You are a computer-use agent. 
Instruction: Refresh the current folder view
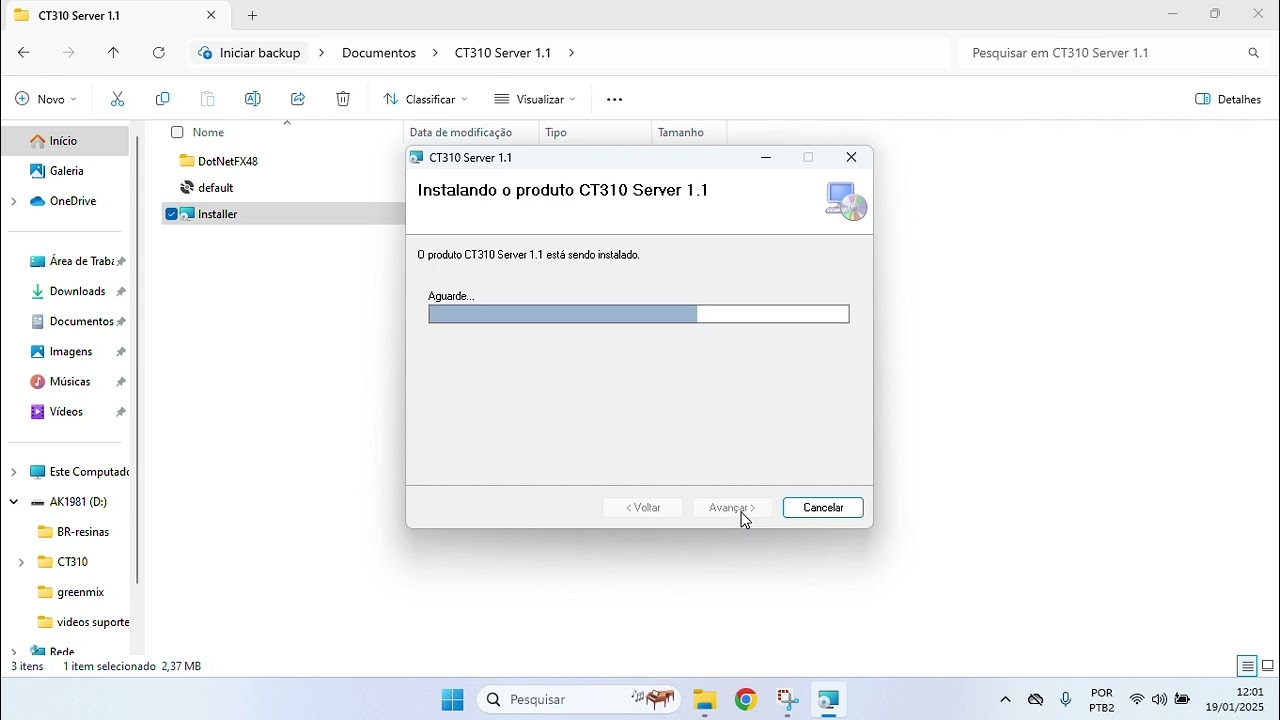click(x=159, y=53)
